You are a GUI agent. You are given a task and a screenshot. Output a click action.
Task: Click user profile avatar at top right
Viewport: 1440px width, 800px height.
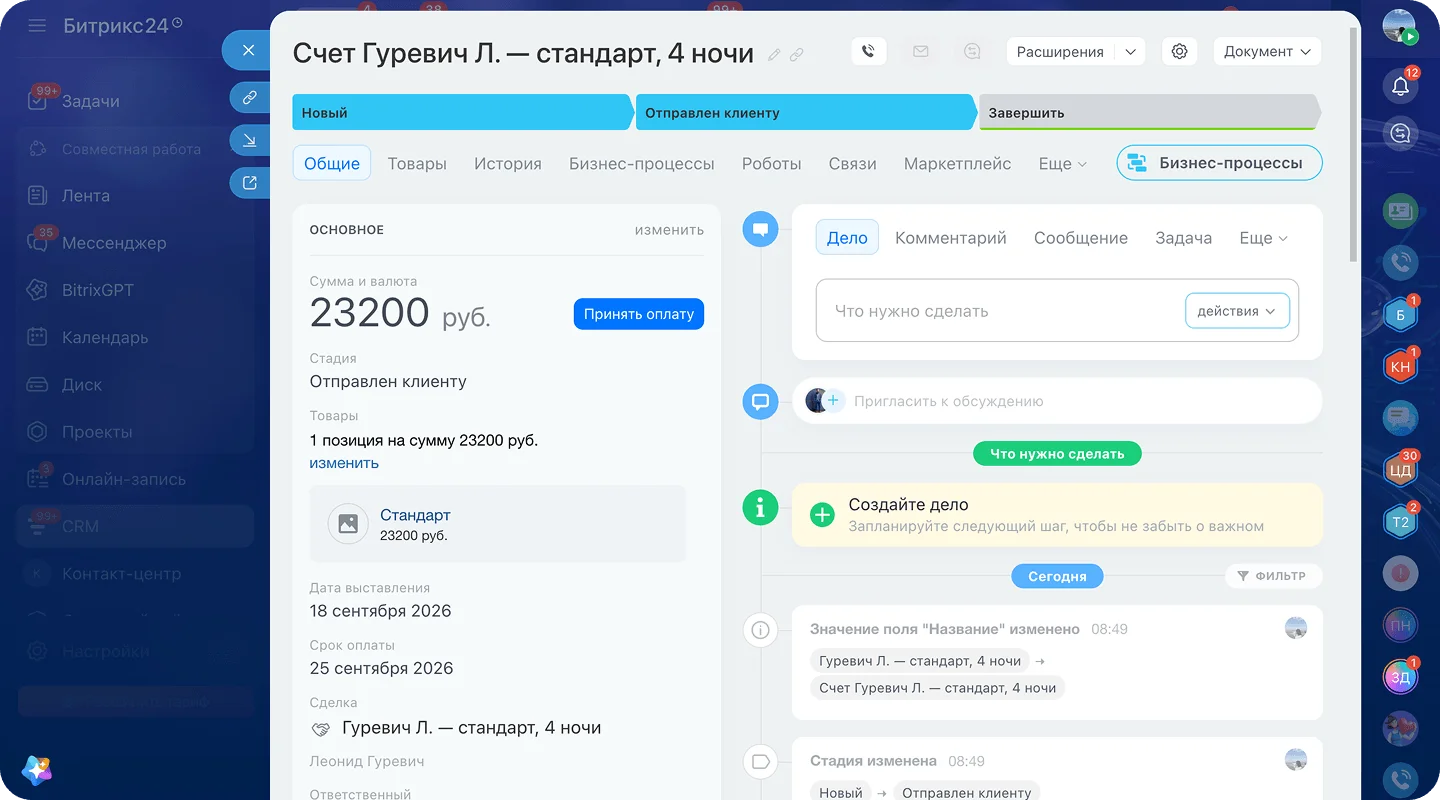1400,27
